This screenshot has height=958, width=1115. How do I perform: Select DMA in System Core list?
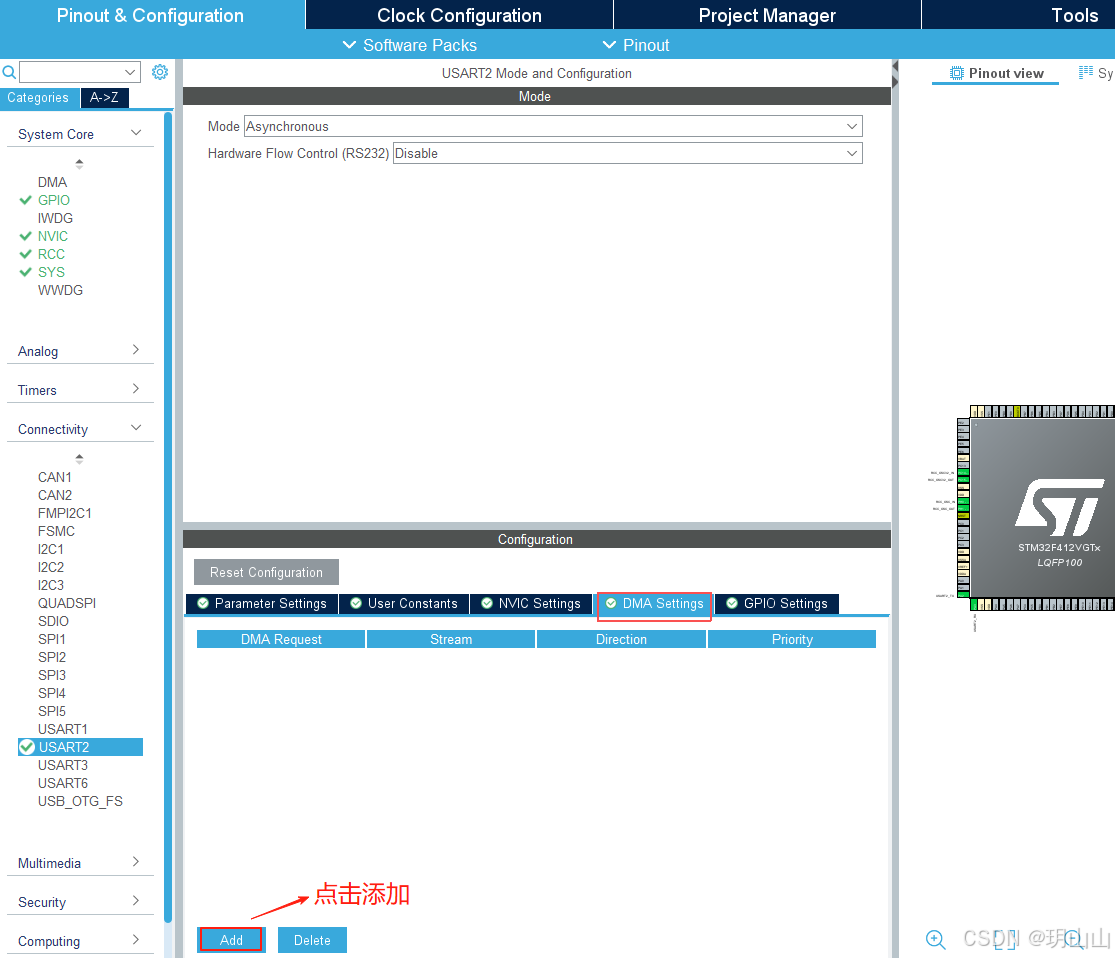coord(53,182)
